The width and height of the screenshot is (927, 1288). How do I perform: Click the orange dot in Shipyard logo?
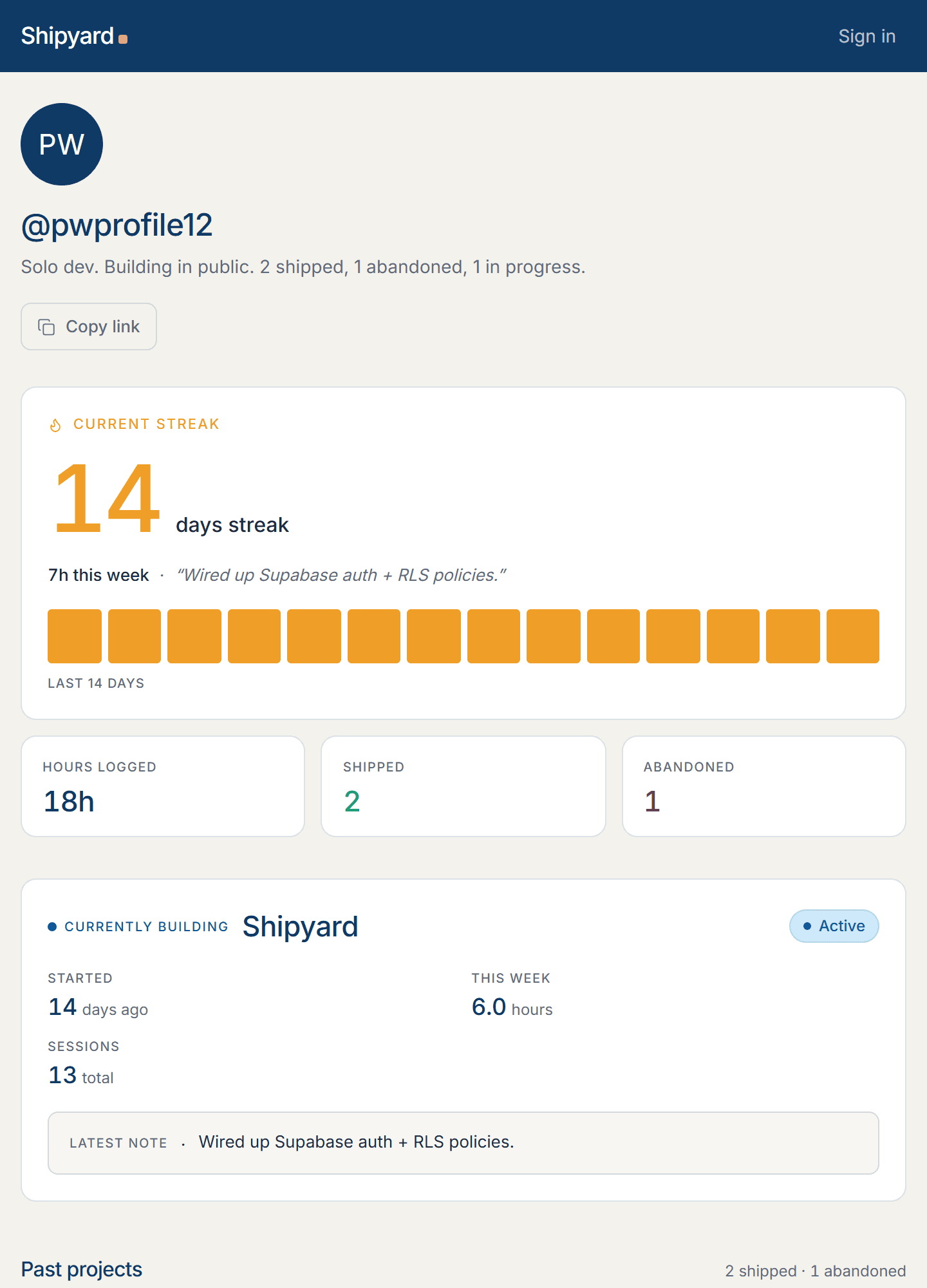point(123,39)
